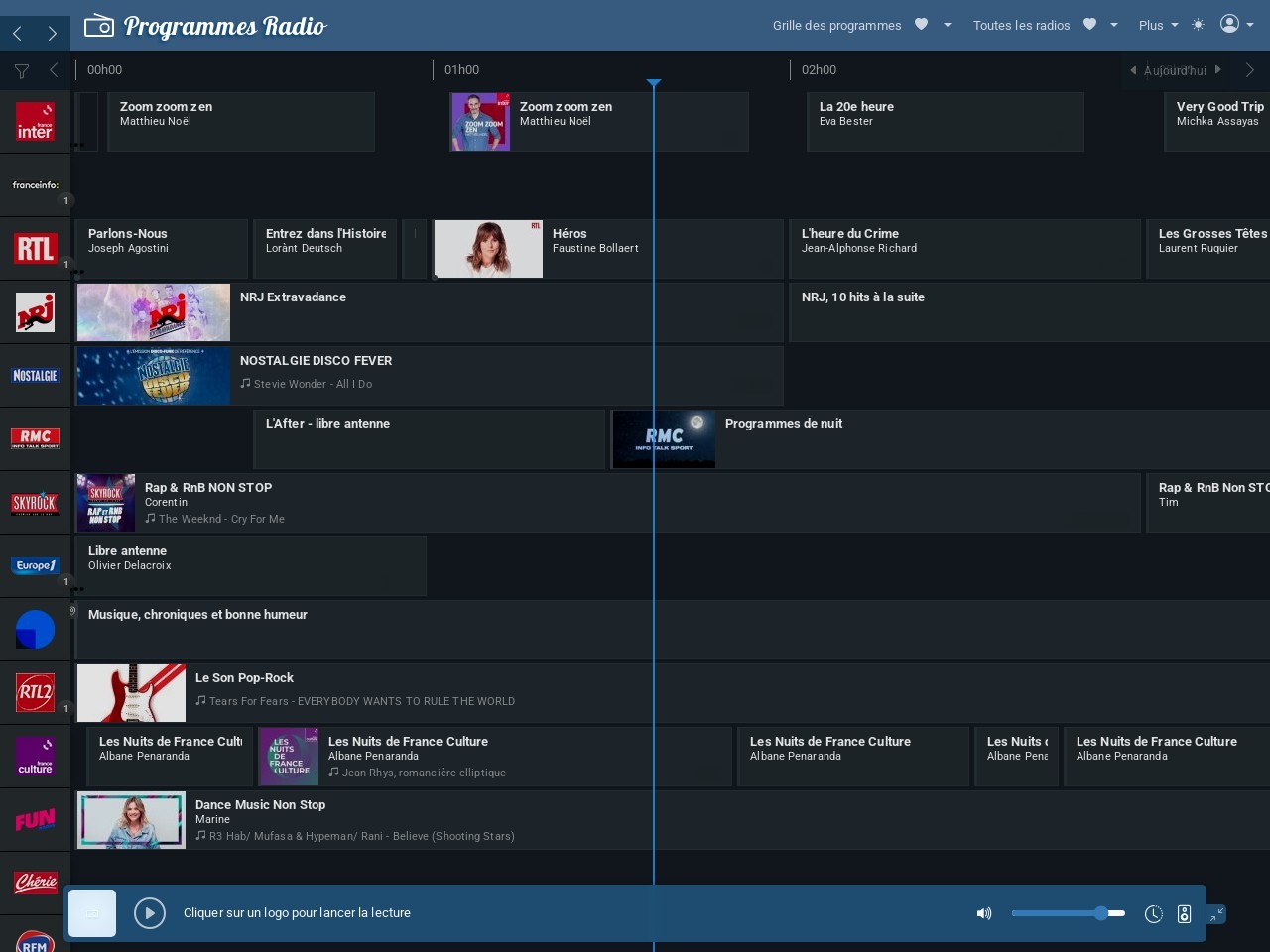Open the player station thumbnail placeholder
The height and width of the screenshot is (952, 1270).
92,913
